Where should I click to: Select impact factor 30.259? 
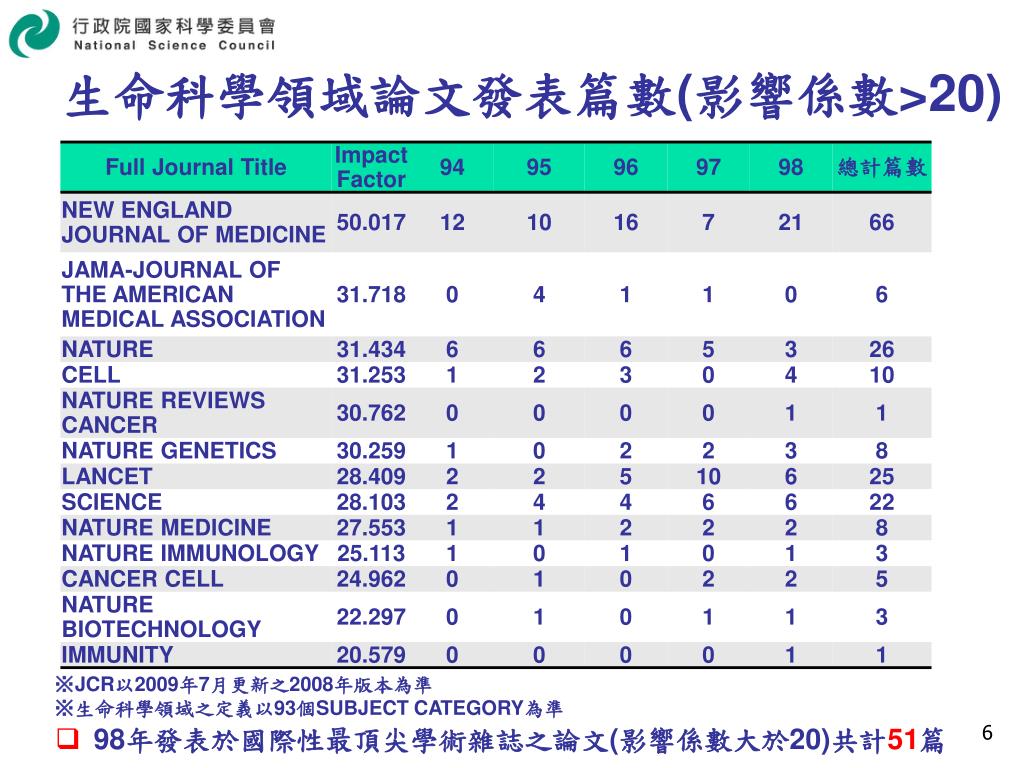point(371,451)
